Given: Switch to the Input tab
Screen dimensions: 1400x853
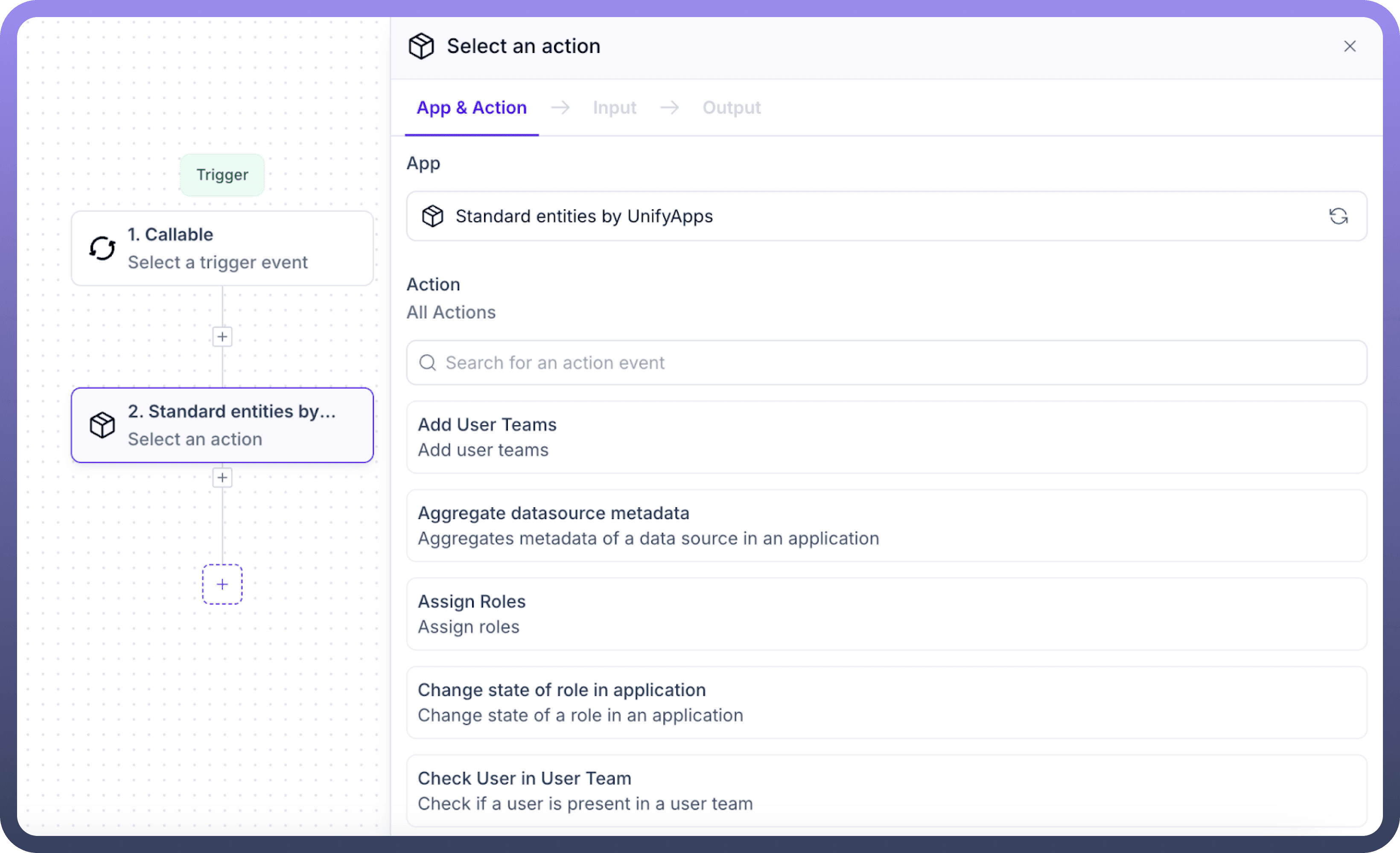Looking at the screenshot, I should coord(614,108).
